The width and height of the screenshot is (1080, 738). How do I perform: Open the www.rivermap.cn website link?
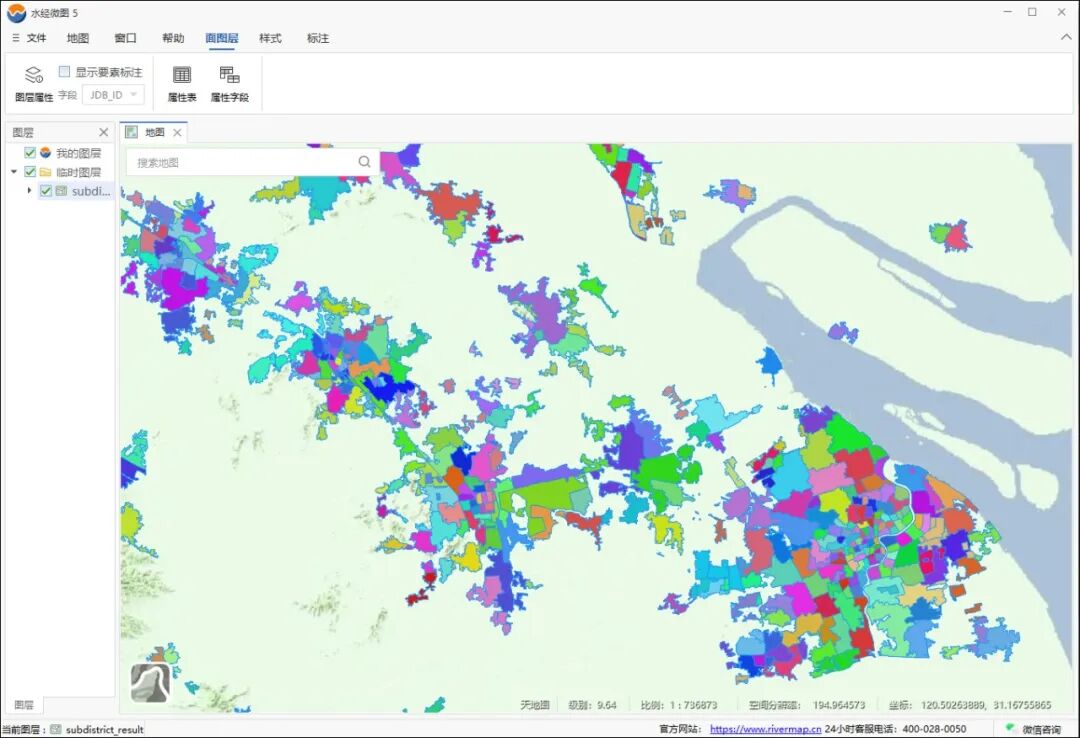pos(765,729)
